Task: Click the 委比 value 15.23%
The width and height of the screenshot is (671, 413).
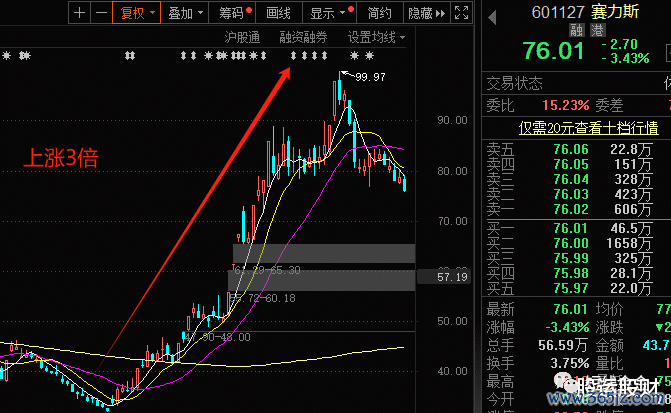Action: tap(566, 105)
